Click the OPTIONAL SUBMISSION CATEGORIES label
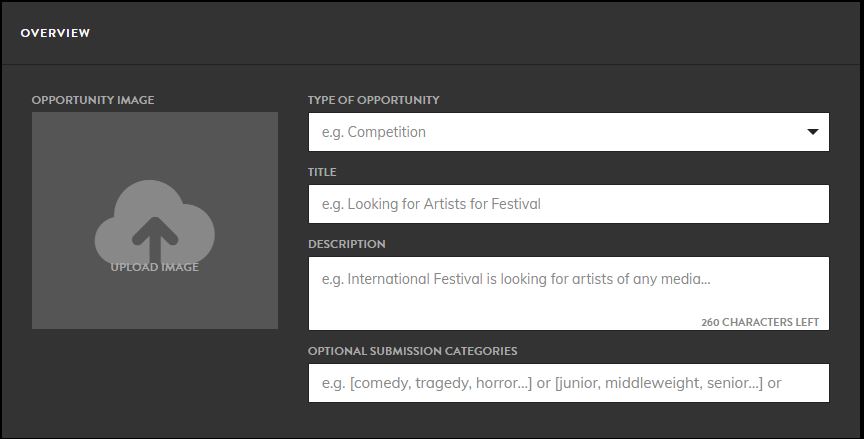Image resolution: width=864 pixels, height=439 pixels. [x=413, y=351]
